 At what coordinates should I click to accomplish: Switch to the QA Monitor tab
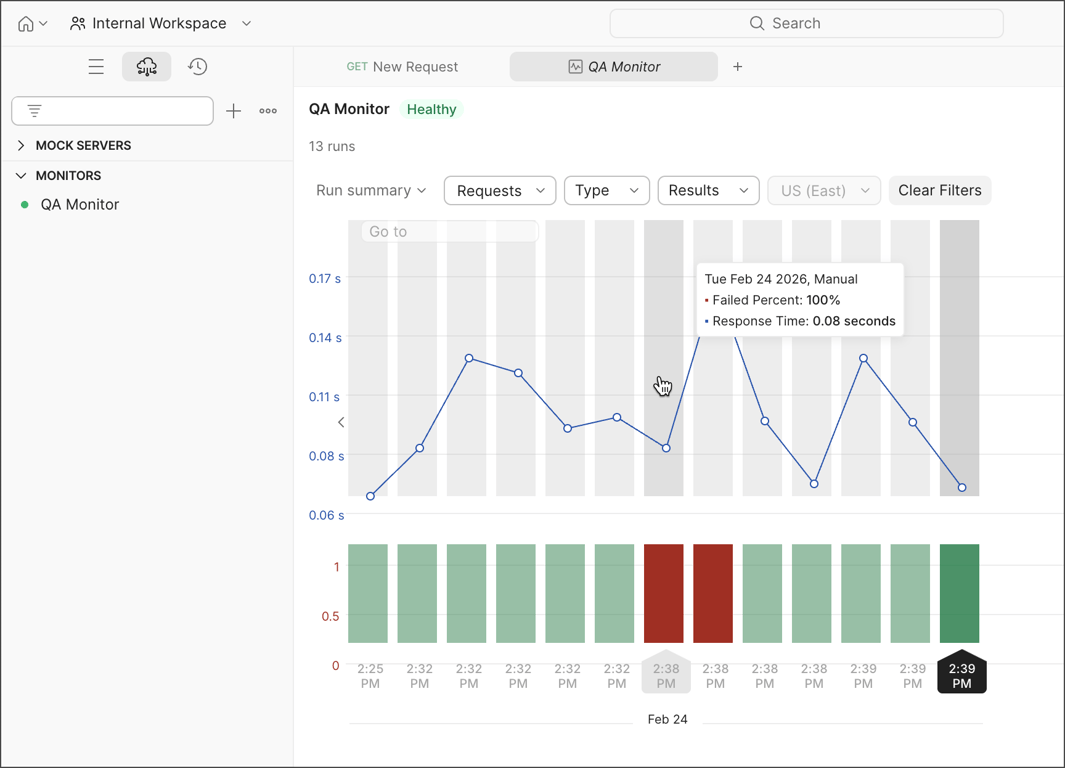point(613,66)
